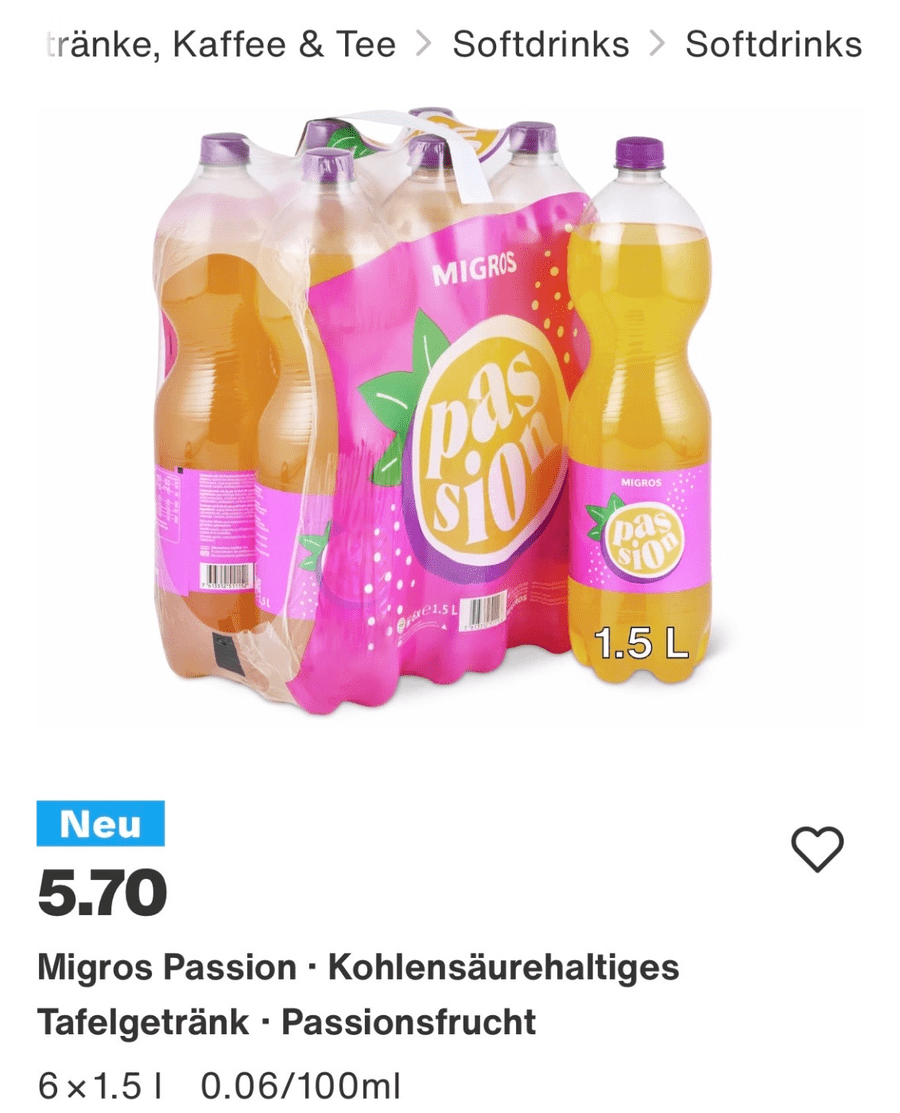Click the 1.5 L label on the bottle
This screenshot has width=900, height=1113.
tap(642, 644)
